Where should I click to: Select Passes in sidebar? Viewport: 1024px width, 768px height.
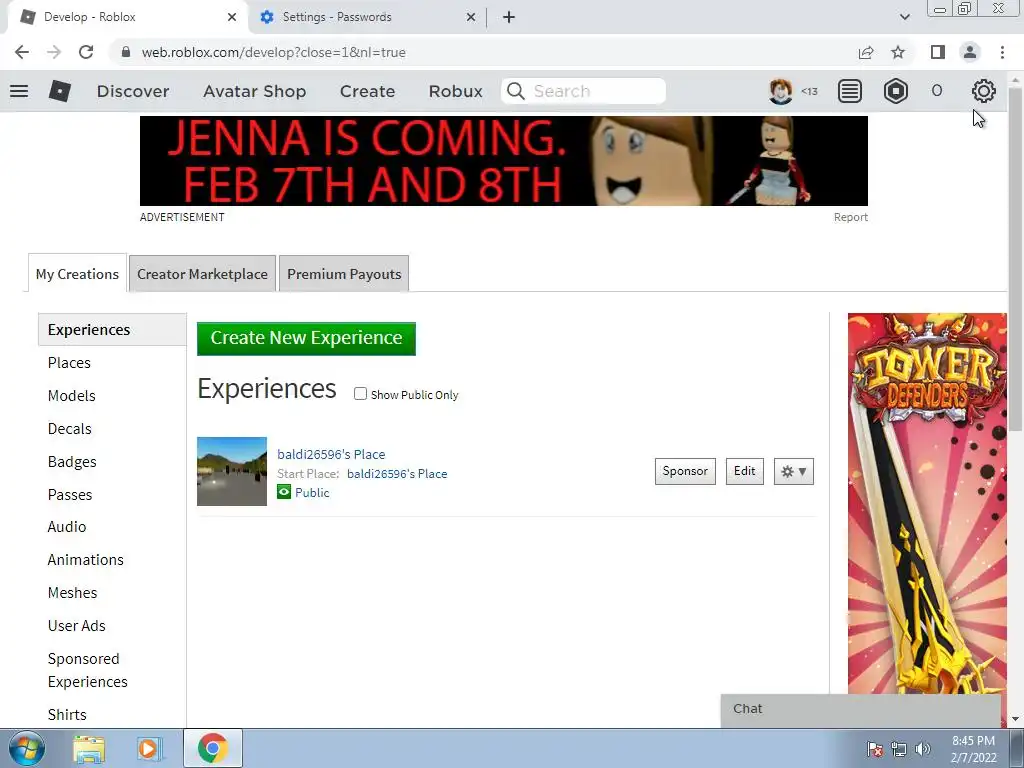tap(70, 494)
